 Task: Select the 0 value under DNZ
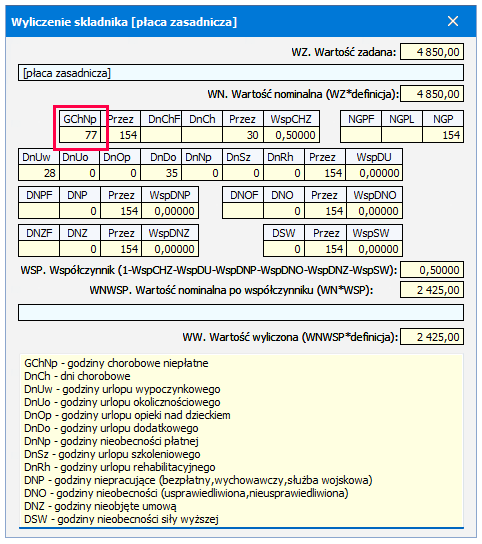tap(80, 249)
